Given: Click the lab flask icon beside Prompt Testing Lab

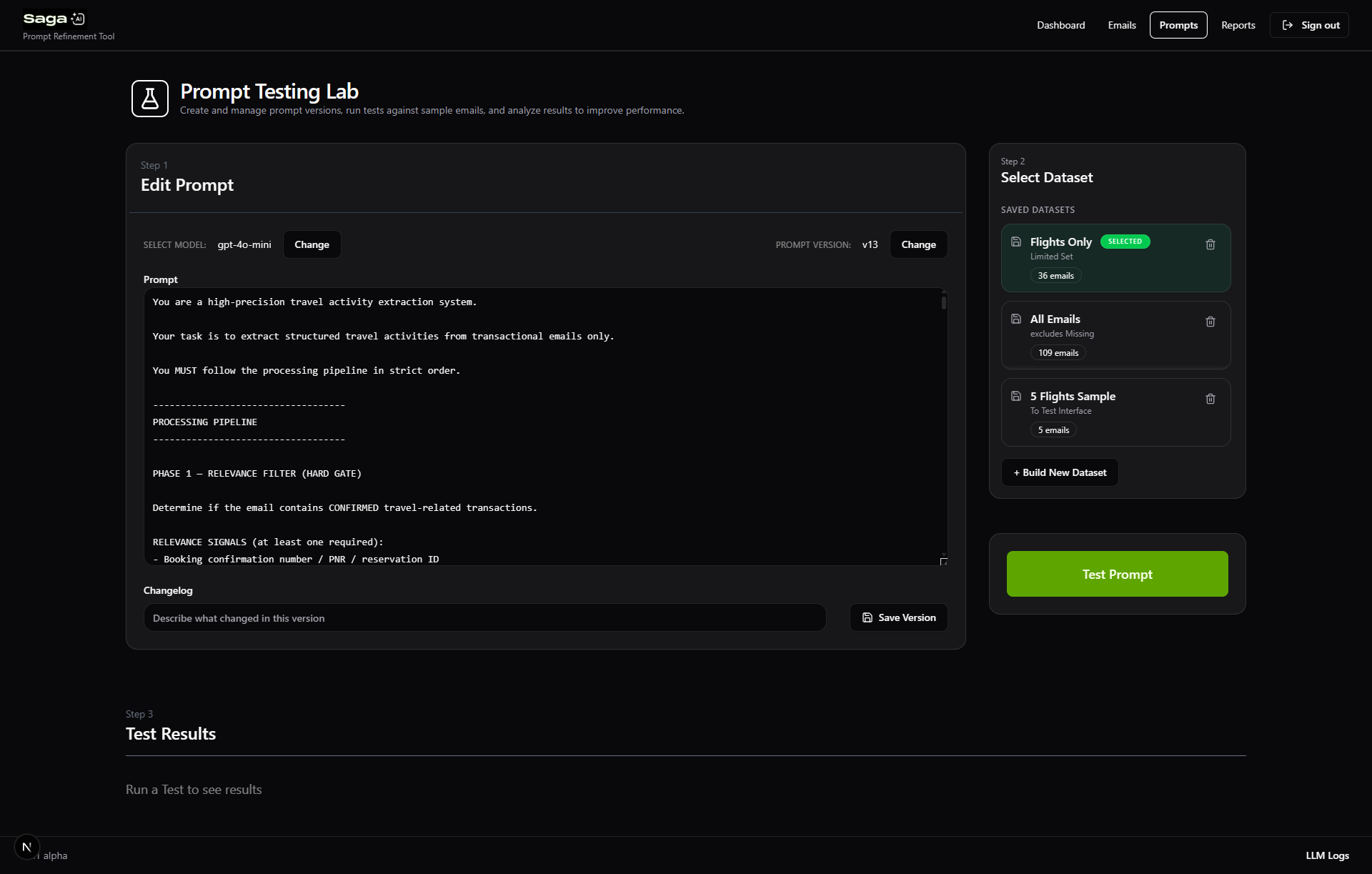Looking at the screenshot, I should coord(150,99).
